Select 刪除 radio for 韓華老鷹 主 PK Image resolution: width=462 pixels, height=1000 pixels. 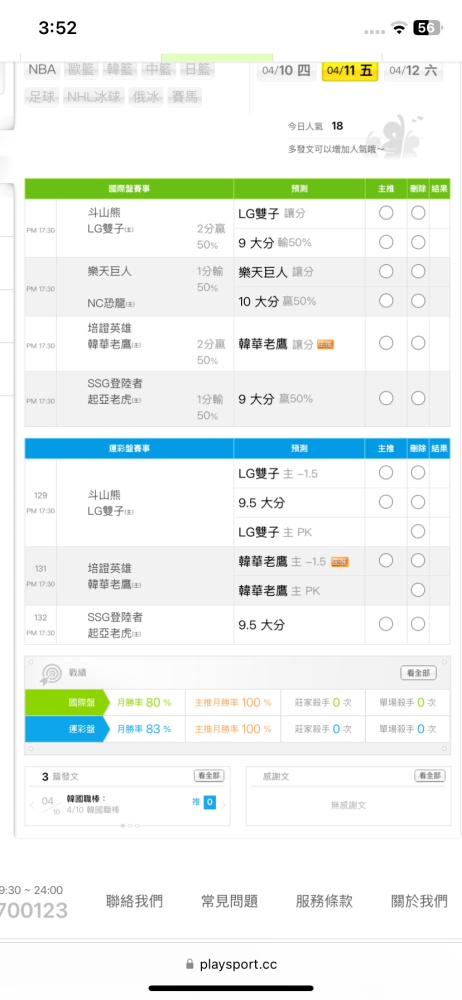418,591
